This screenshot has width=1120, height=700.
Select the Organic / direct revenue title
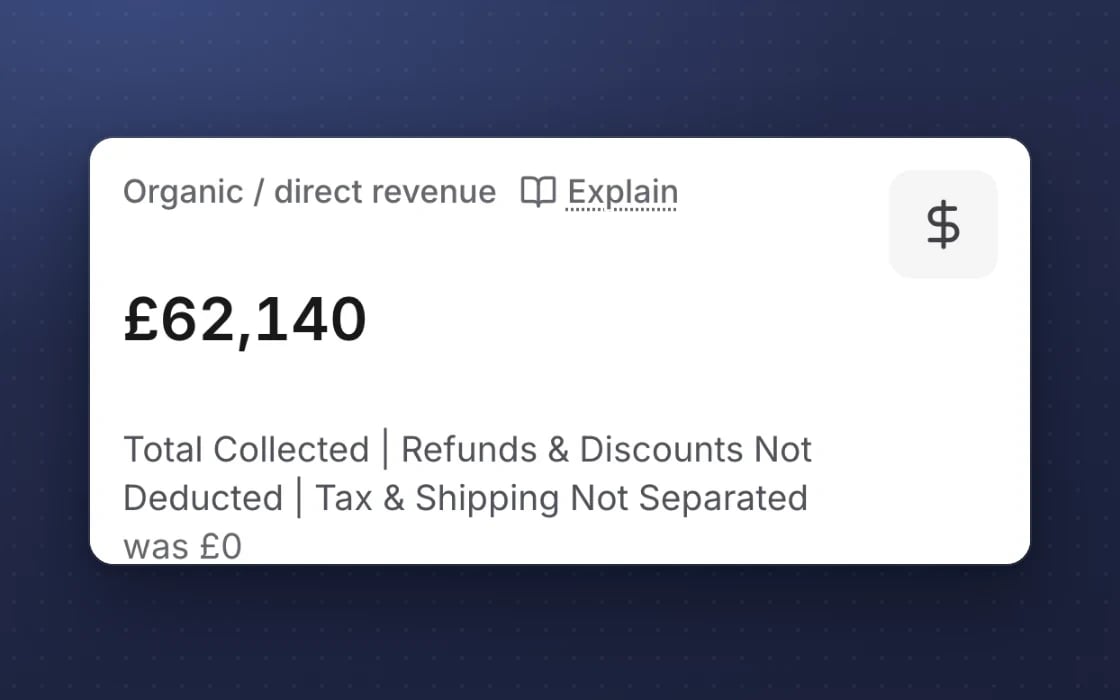309,192
